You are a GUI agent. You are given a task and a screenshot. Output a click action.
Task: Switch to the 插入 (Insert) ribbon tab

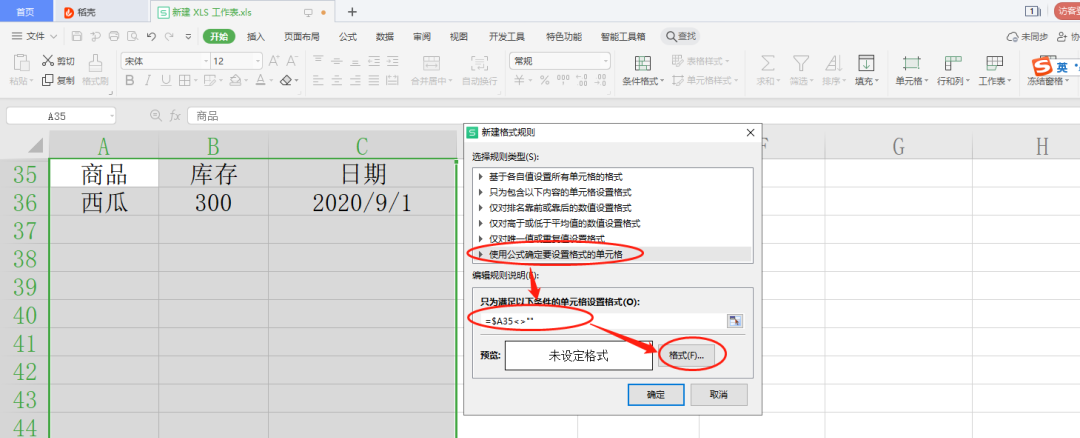tap(256, 36)
